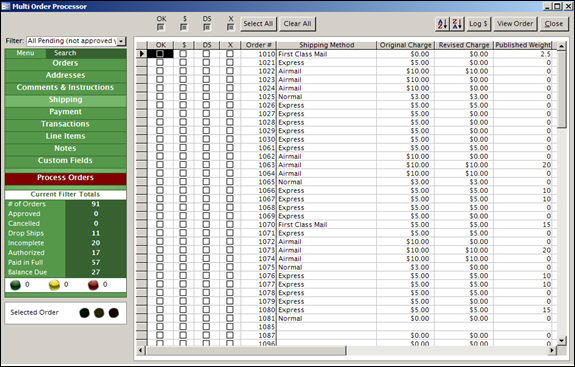
Task: Enable the DS checkbox for order 1063
Action: pyautogui.click(x=206, y=165)
